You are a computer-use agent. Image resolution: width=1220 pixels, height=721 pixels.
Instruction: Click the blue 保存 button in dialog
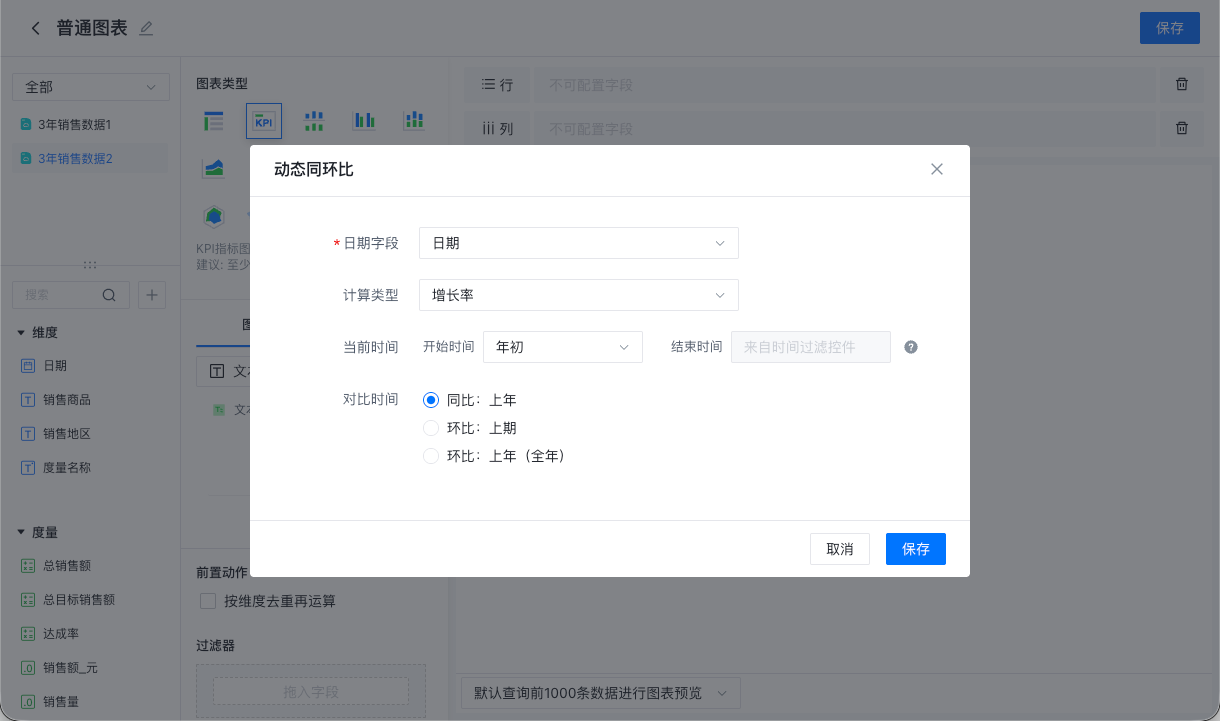click(x=916, y=549)
